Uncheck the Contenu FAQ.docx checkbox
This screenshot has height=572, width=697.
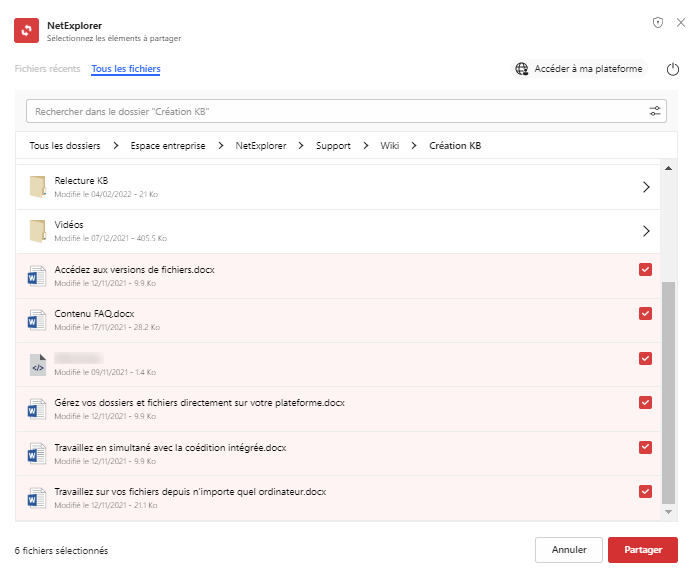click(x=645, y=314)
